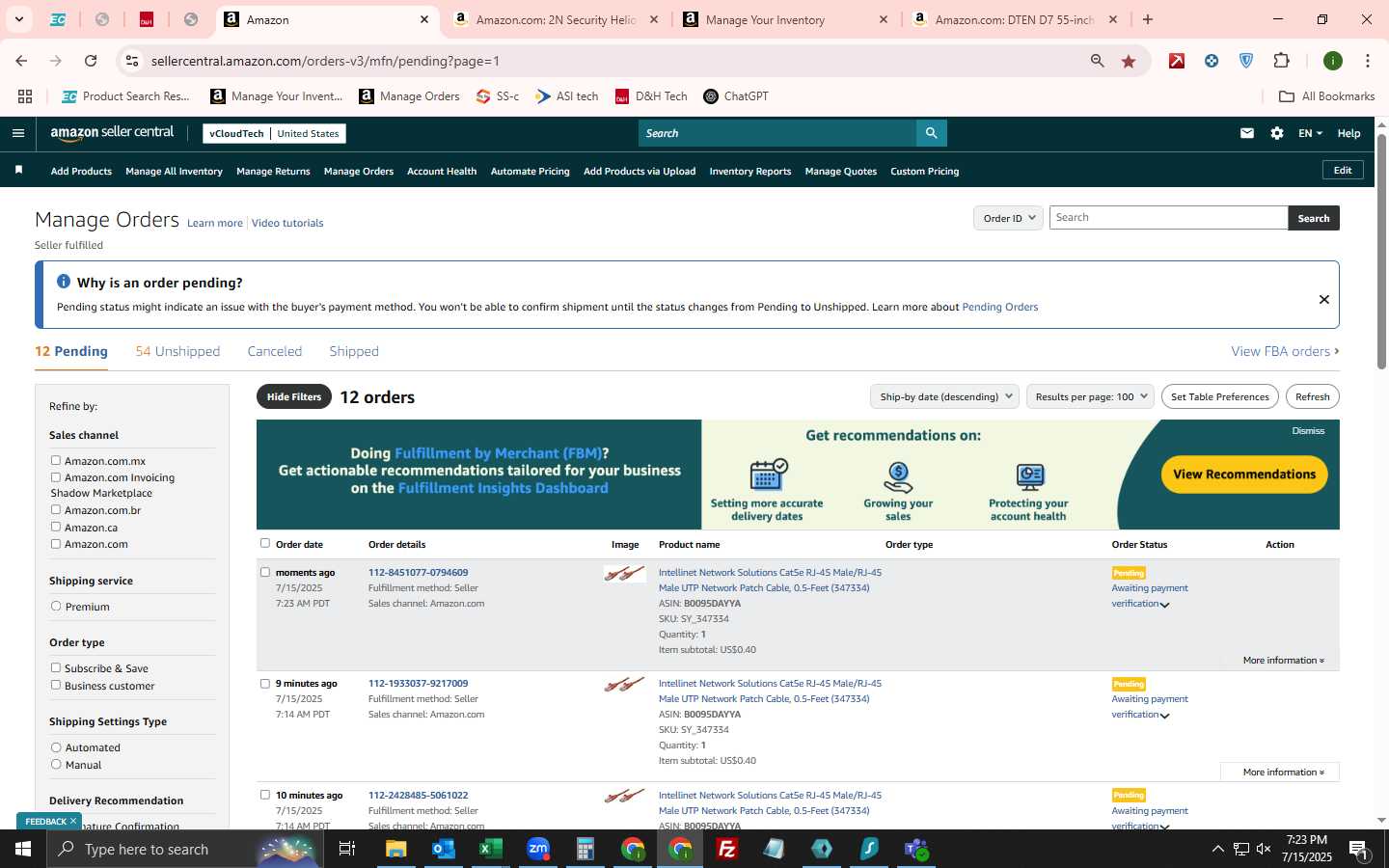The height and width of the screenshot is (868, 1389).
Task: Click the Order ID search input field
Action: coord(1168,218)
